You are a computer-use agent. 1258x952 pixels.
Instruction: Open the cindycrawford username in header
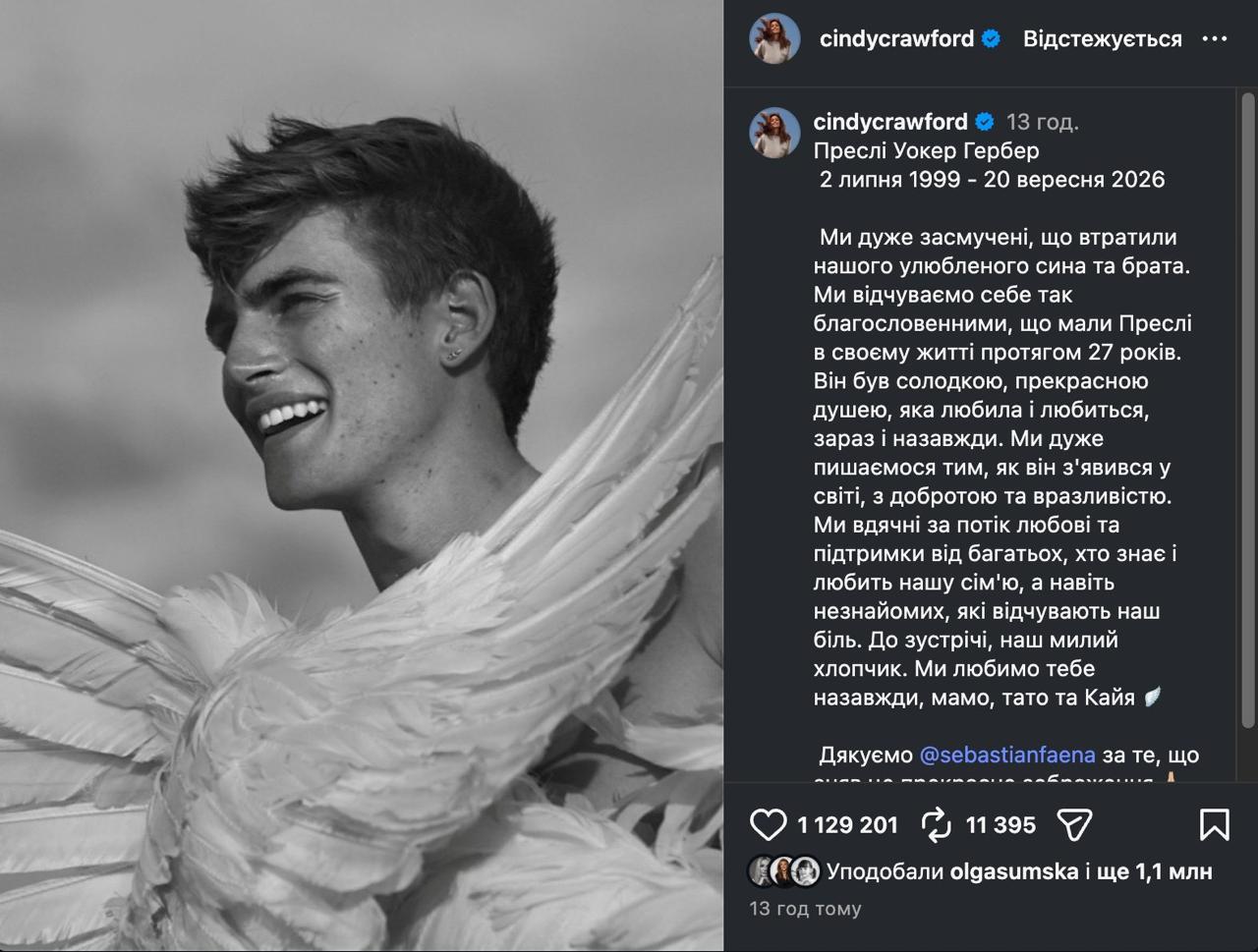(x=896, y=39)
